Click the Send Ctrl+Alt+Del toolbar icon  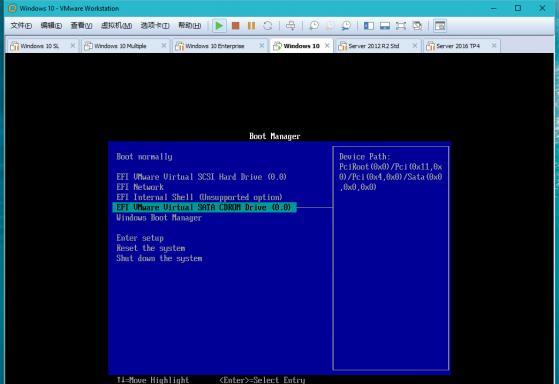[291, 26]
